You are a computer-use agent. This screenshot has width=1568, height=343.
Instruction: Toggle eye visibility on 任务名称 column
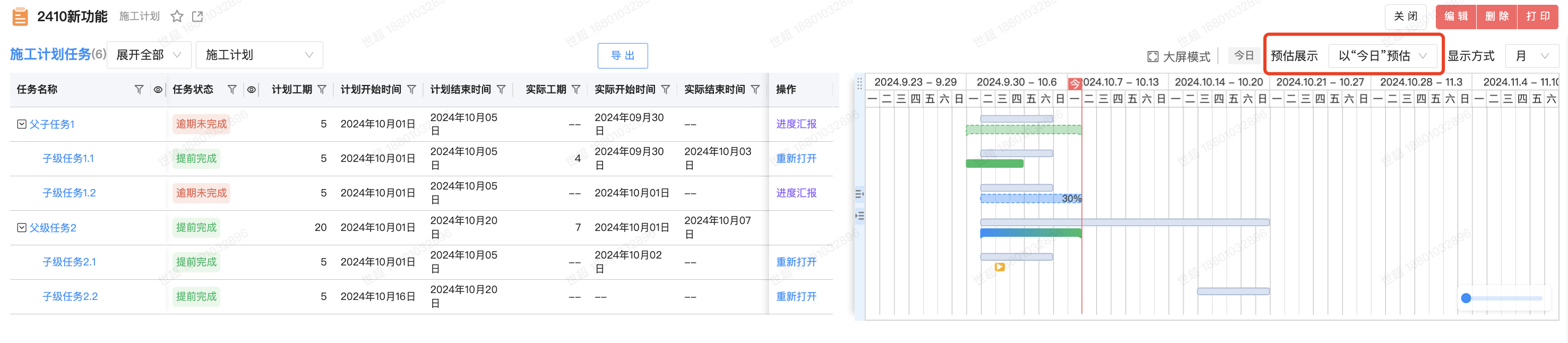point(158,90)
